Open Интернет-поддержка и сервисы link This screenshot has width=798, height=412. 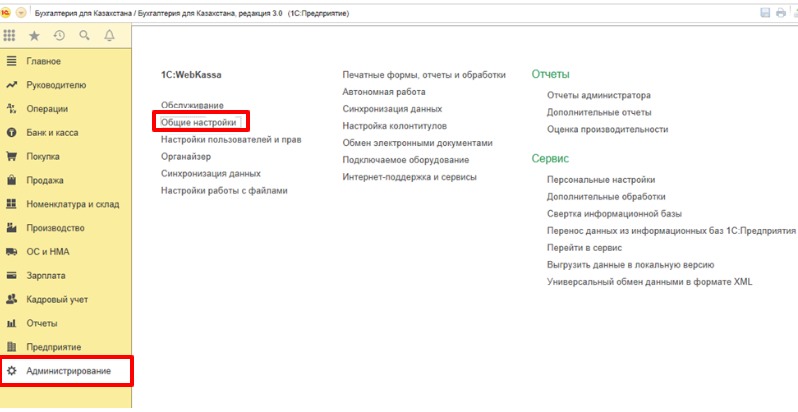(410, 177)
